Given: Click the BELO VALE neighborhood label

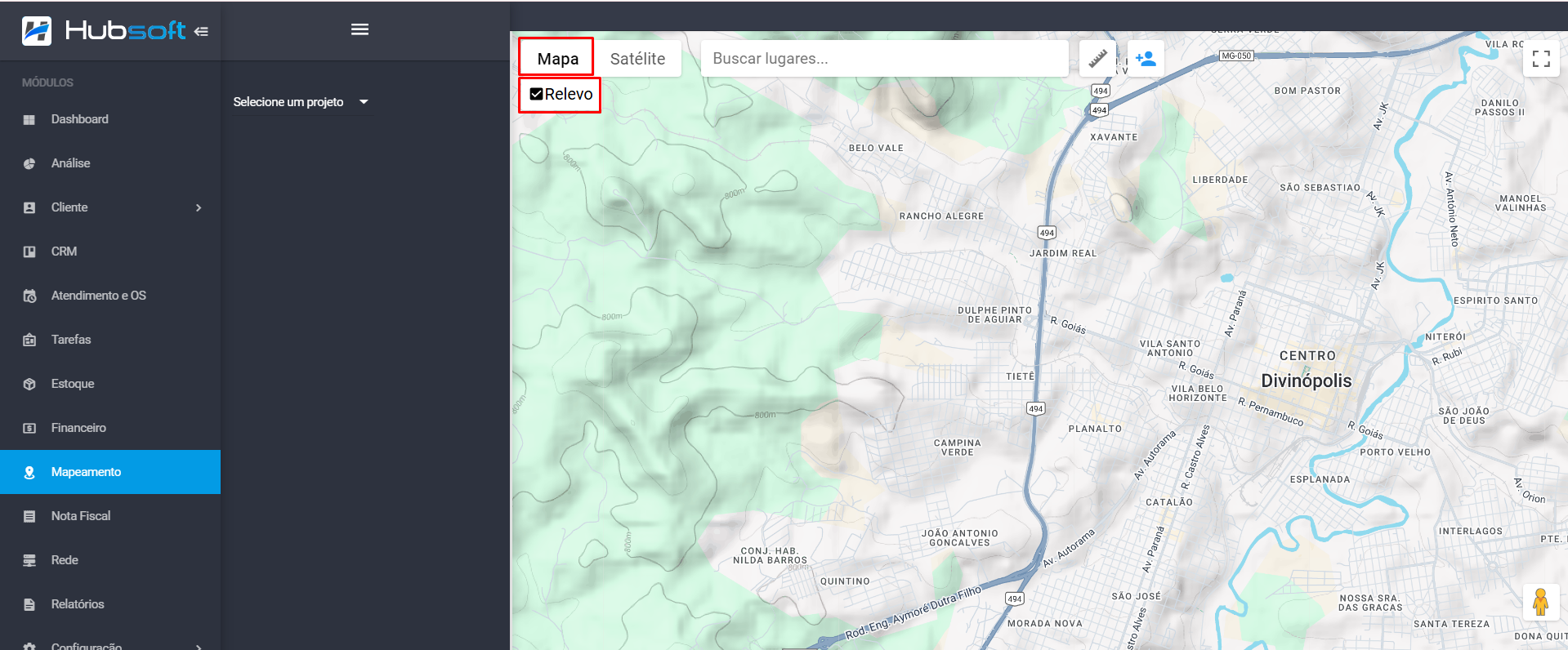Looking at the screenshot, I should (876, 149).
